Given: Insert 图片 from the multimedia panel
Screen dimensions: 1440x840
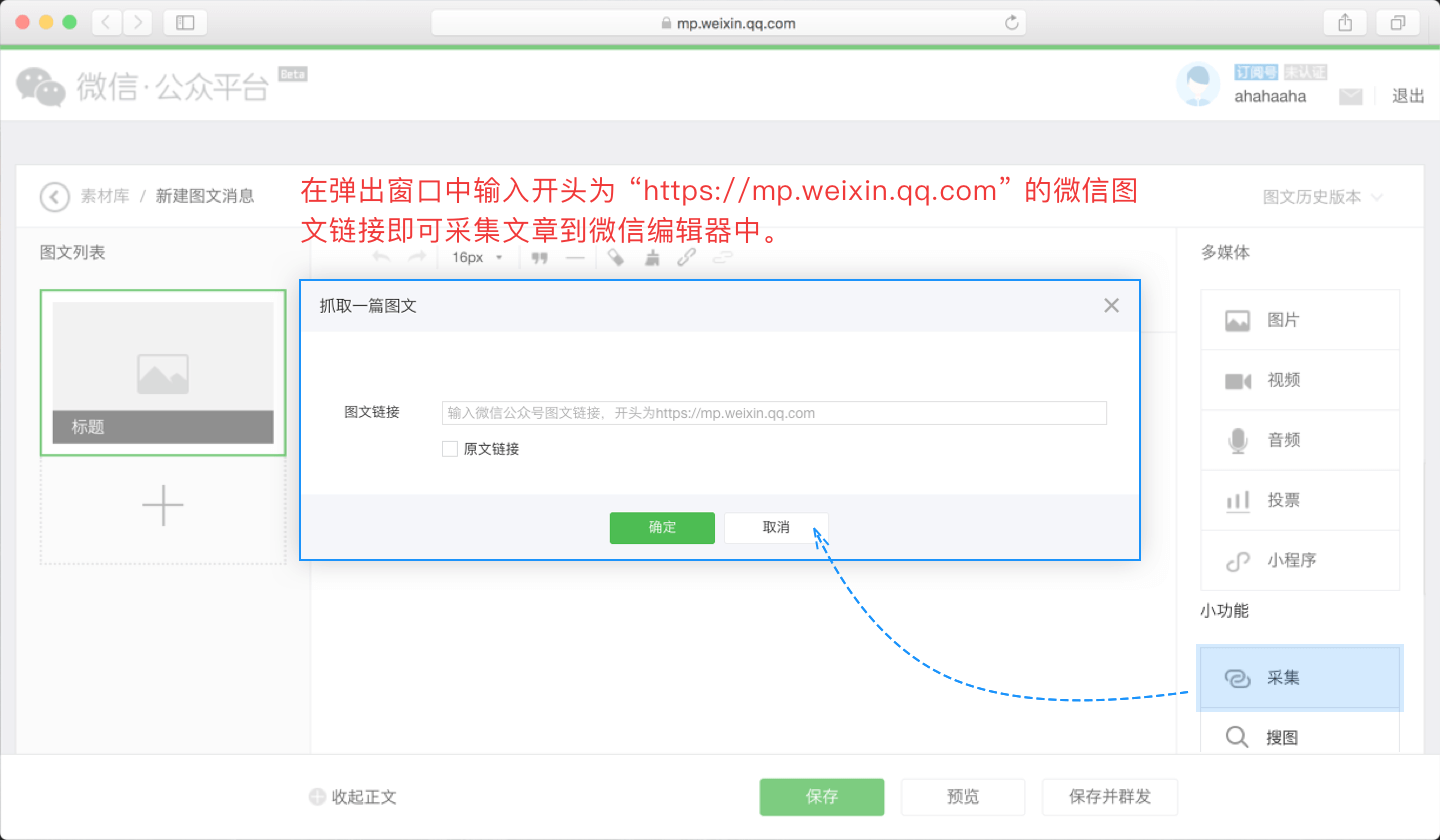Looking at the screenshot, I should coord(1300,320).
